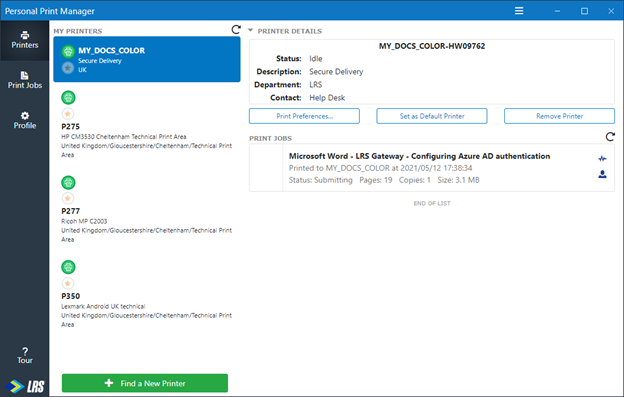Toggle favorite star for P277 printer

[68, 198]
